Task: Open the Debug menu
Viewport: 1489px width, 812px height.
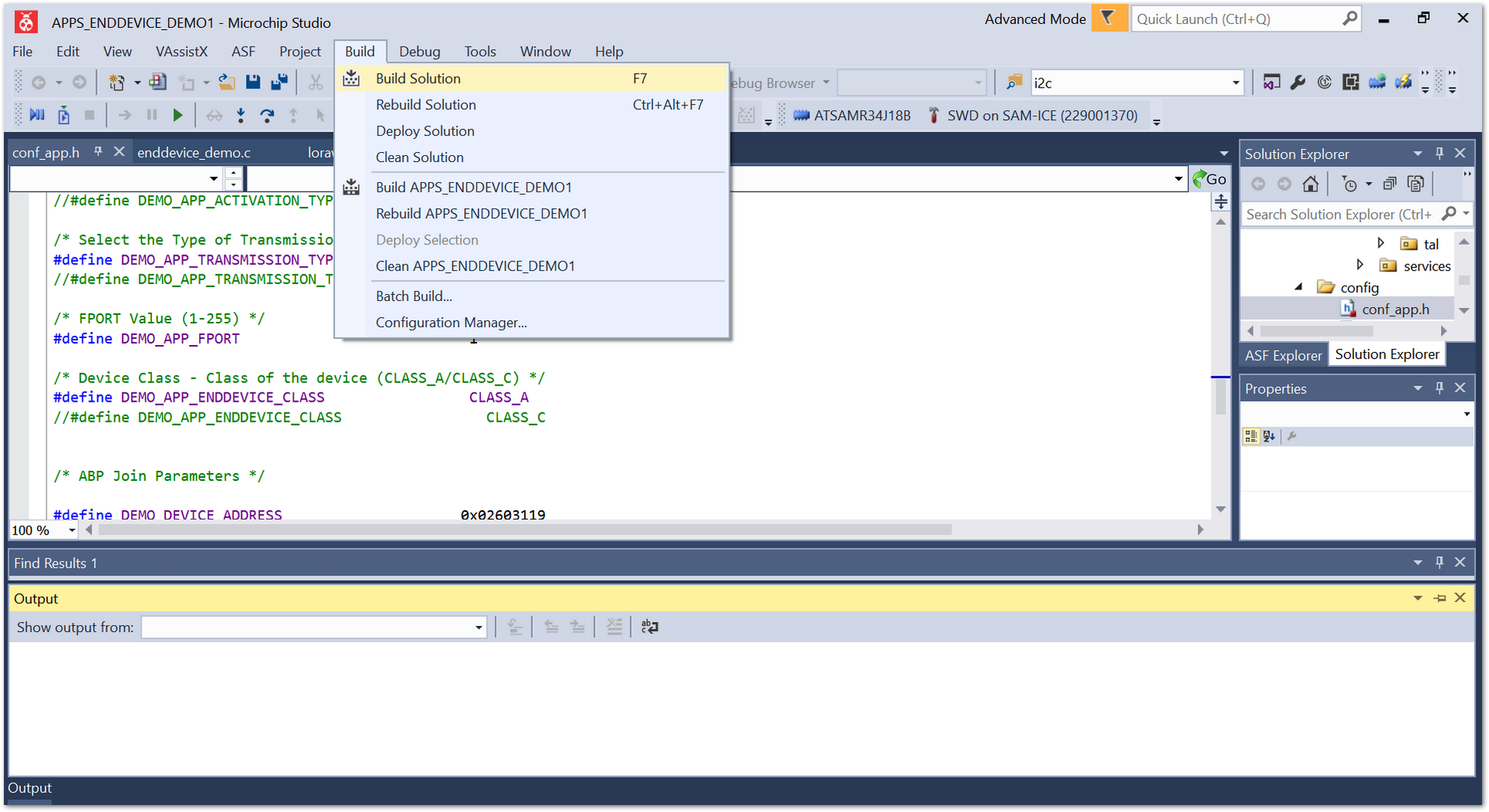Action: click(x=420, y=51)
